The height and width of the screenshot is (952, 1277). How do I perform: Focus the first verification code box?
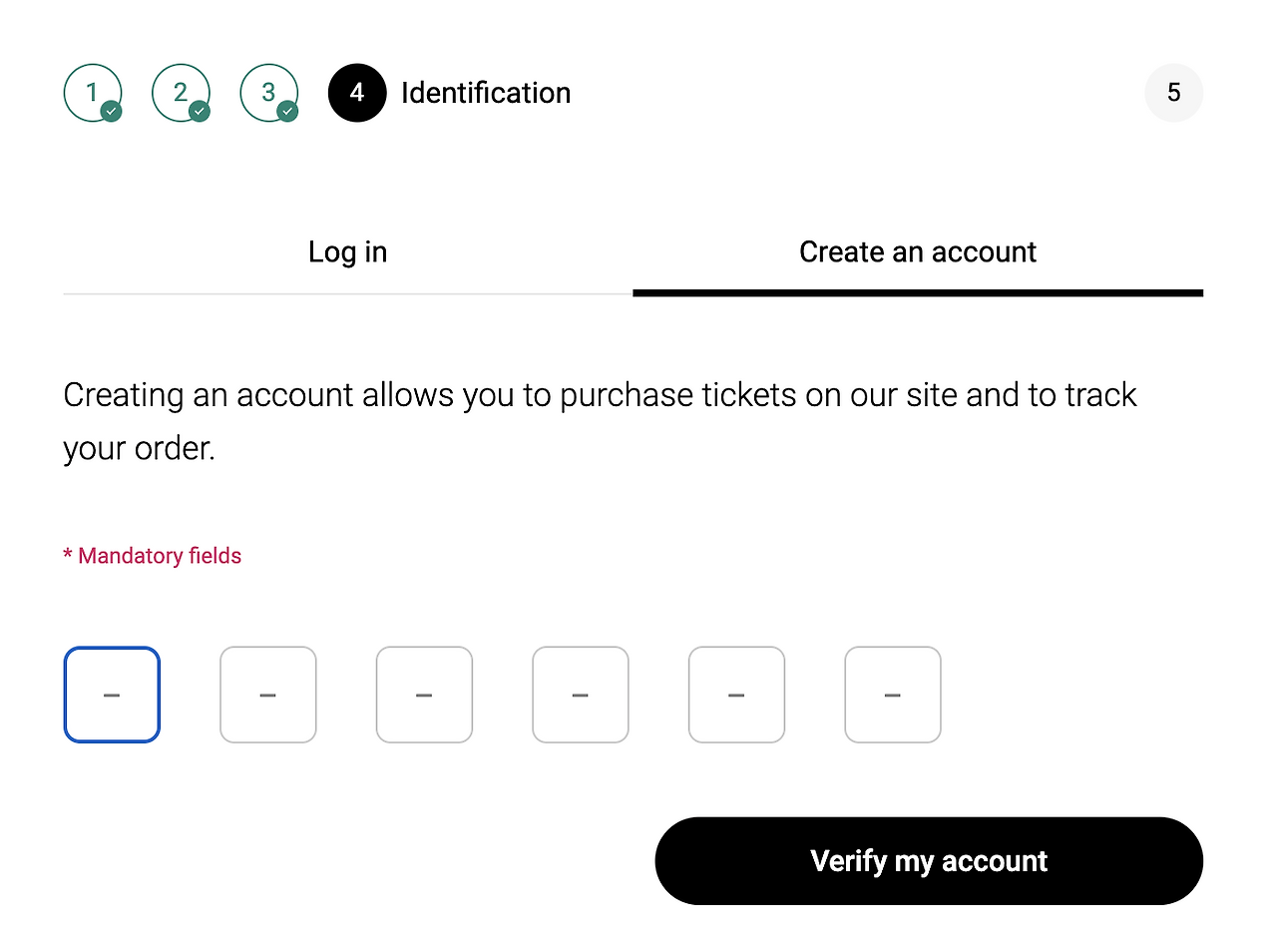coord(112,695)
